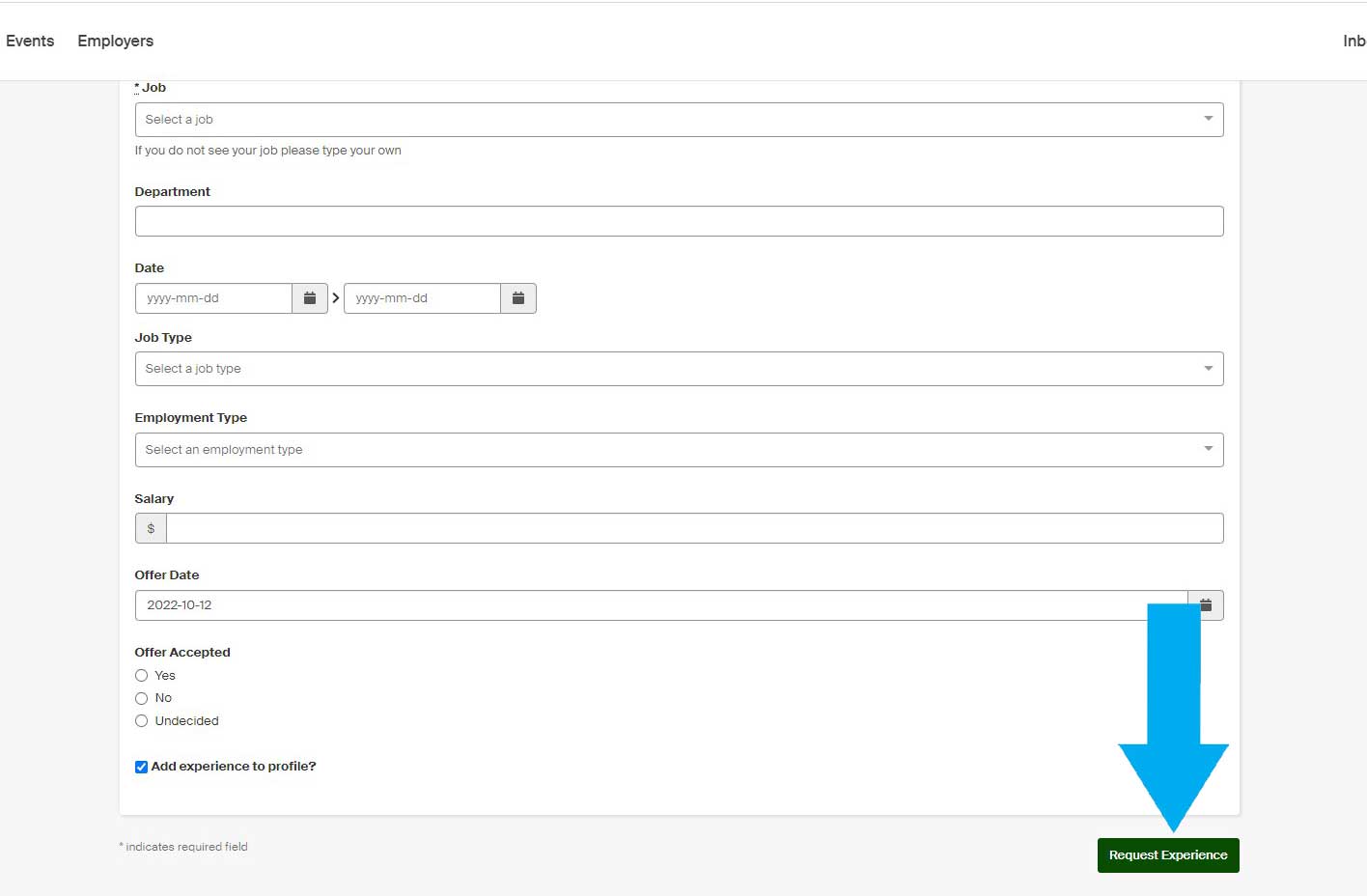This screenshot has height=896, width=1367.
Task: Click the Offer Accepted label
Action: point(182,653)
